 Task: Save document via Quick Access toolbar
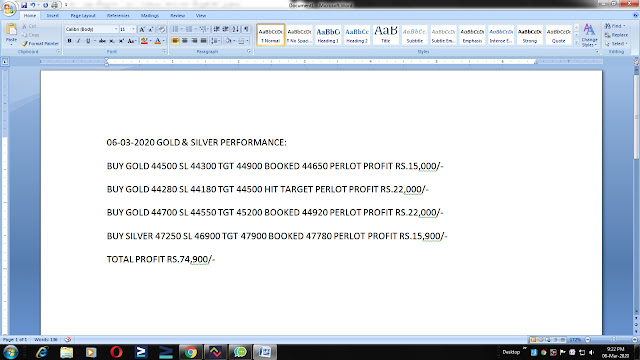24,5
